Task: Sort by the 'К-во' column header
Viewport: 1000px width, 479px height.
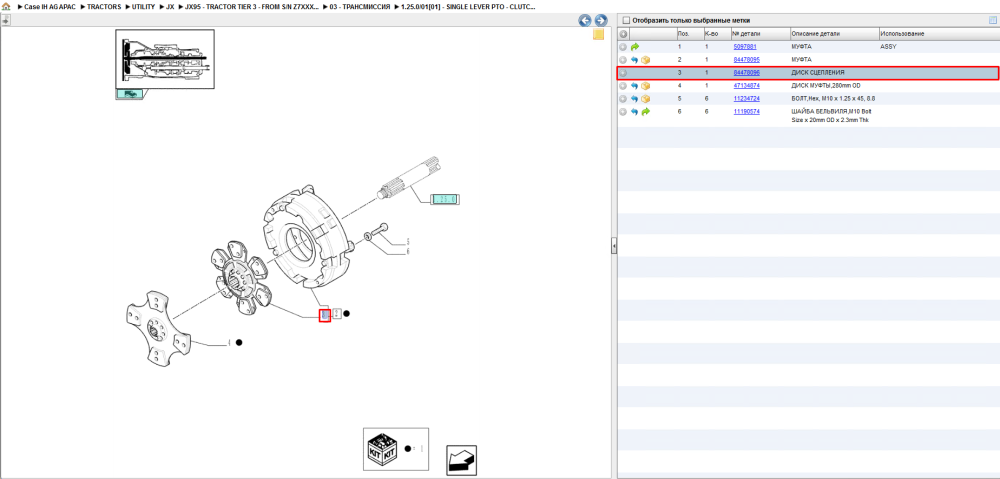Action: 717,34
